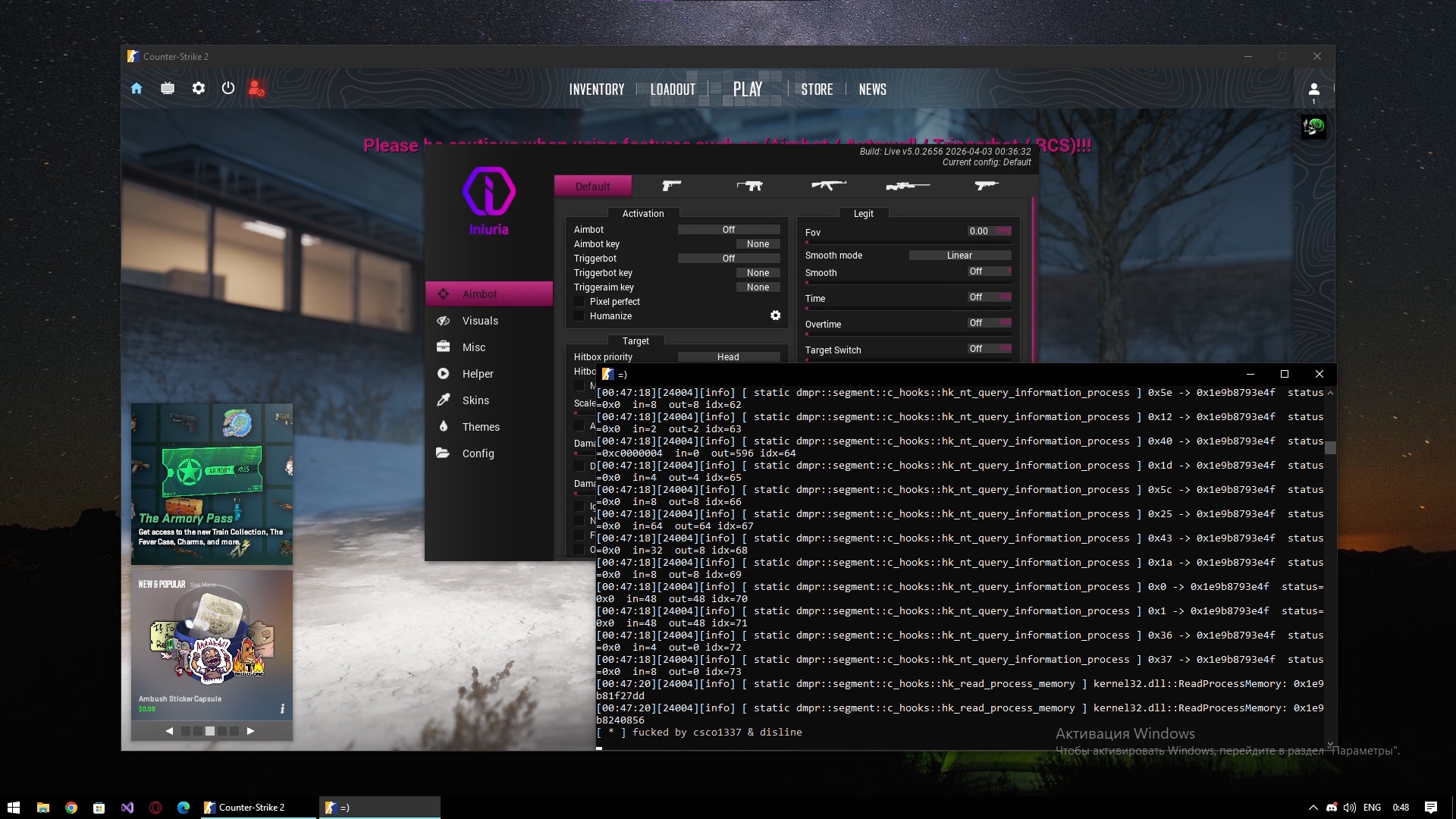Click the PLAY button
Image resolution: width=1456 pixels, height=819 pixels.
click(x=747, y=89)
